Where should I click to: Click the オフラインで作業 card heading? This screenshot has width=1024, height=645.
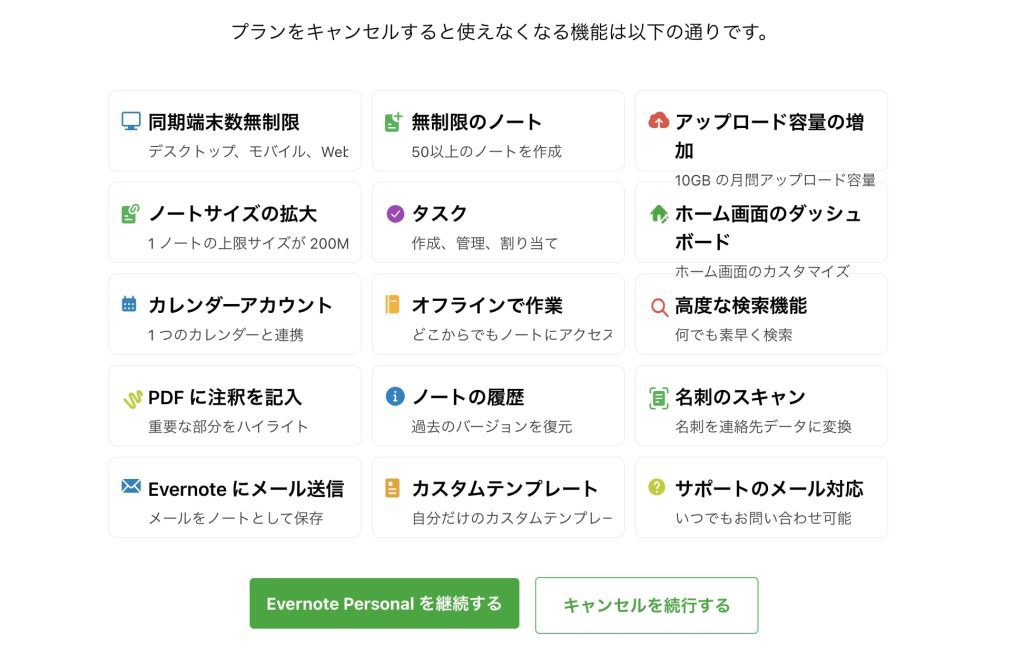(487, 306)
